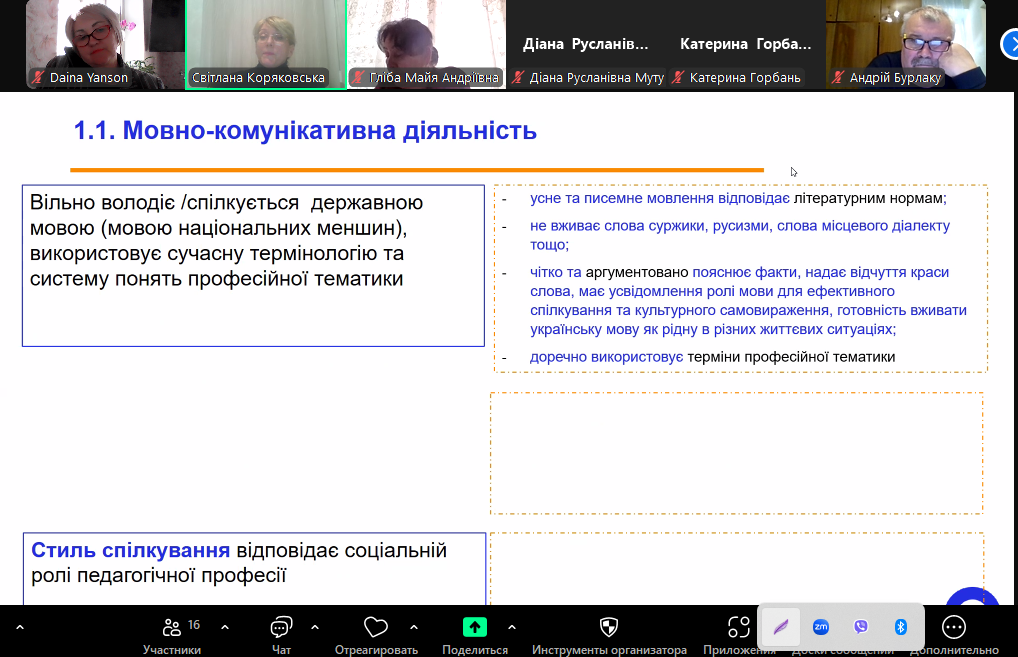Click the purple feather icon in tray popup
The height and width of the screenshot is (657, 1018).
pos(780,627)
